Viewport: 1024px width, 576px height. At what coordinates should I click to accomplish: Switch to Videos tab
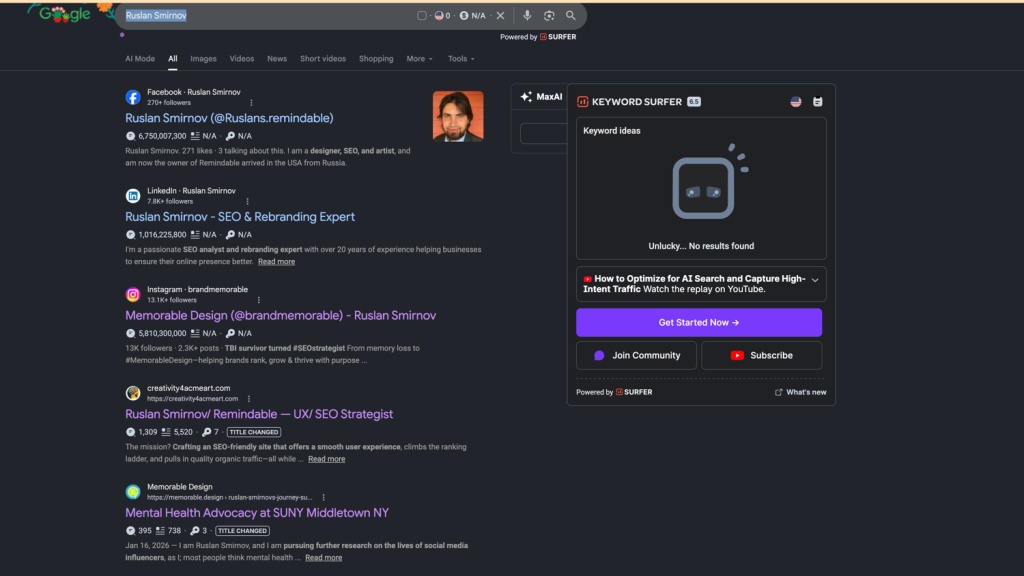point(242,59)
